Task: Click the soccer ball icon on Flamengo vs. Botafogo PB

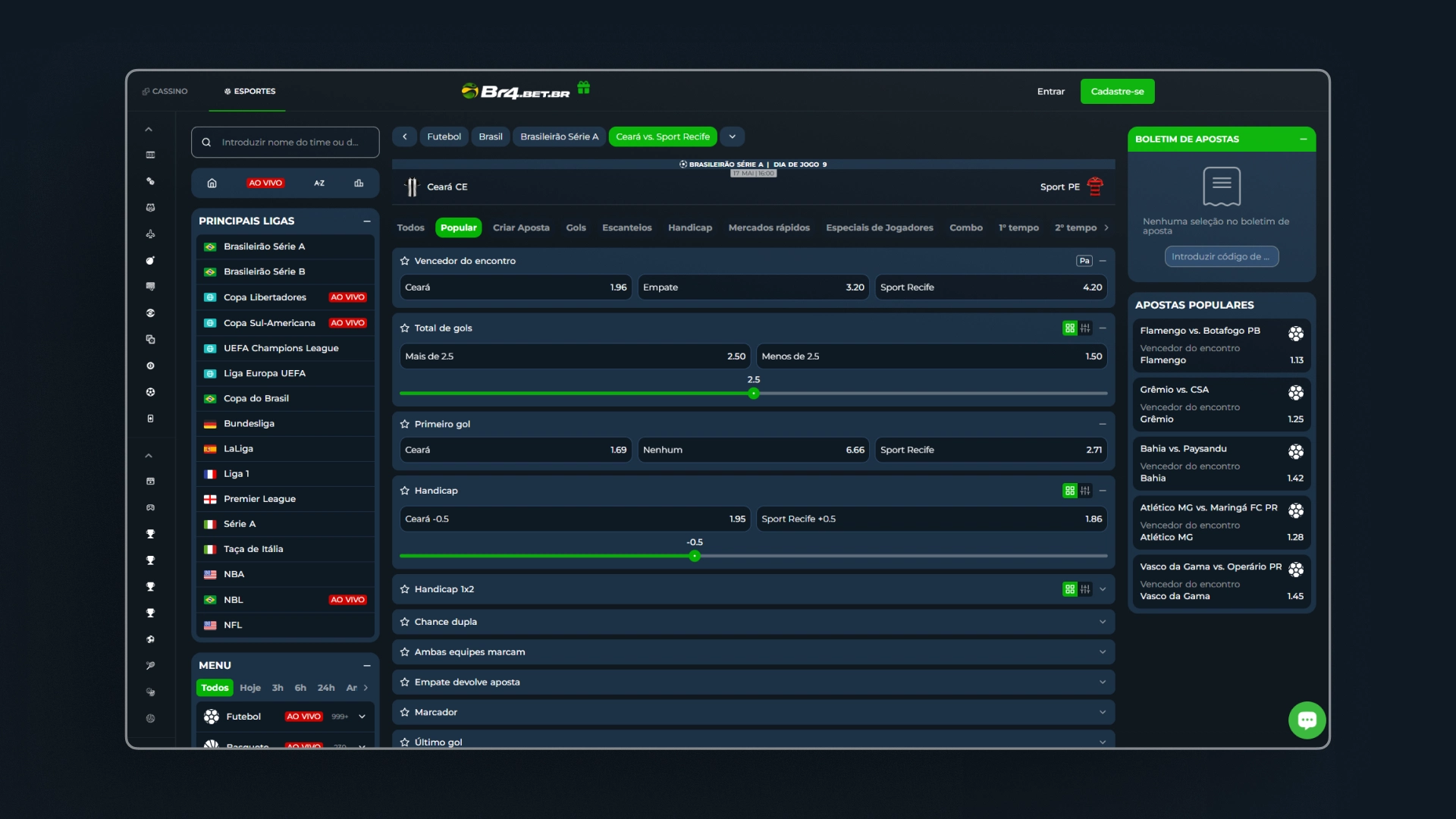Action: 1296,334
